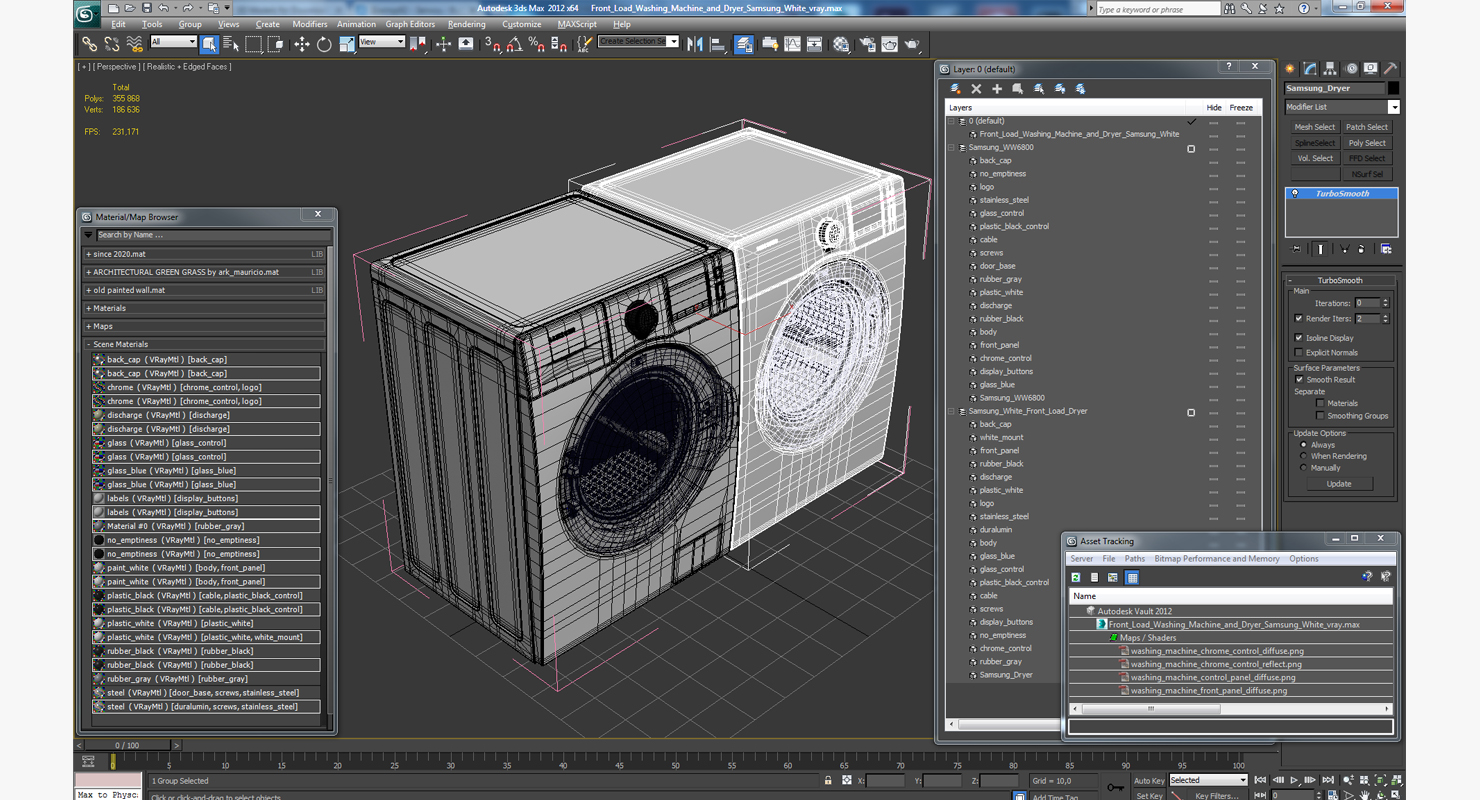Open the Utilities hammer panel tab
This screenshot has height=800, width=1480.
pyautogui.click(x=1390, y=69)
